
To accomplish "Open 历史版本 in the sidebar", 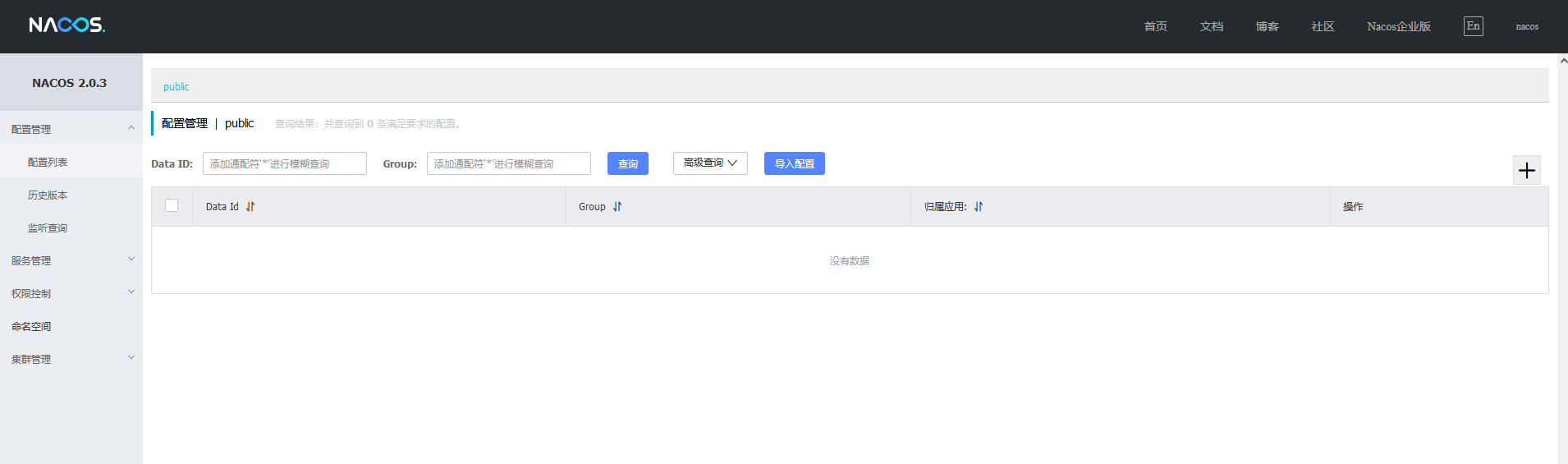I will click(x=48, y=195).
